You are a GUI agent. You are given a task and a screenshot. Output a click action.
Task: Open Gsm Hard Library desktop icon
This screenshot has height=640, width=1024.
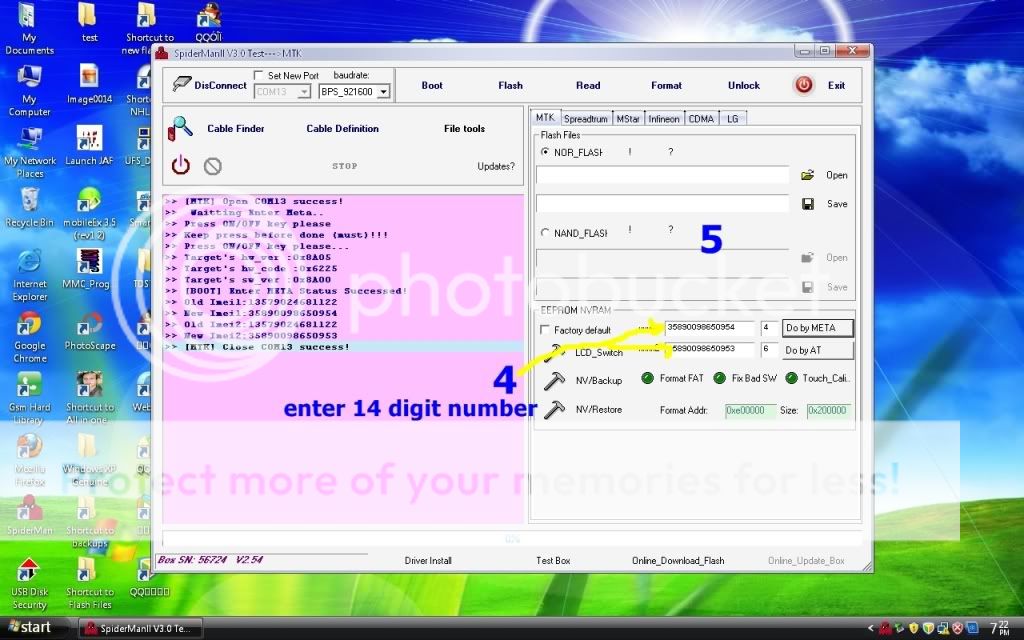pos(29,398)
